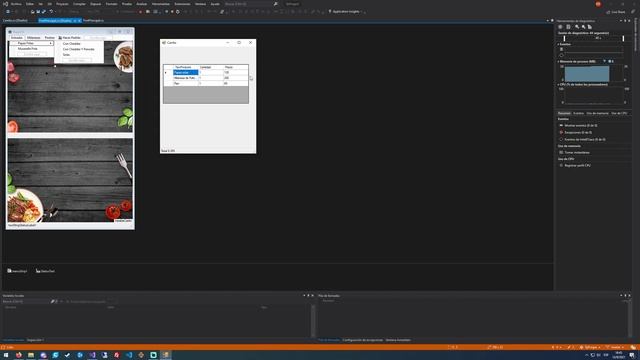Close the active FrmPrincipal design tab
640x360 pixels.
click(79, 20)
